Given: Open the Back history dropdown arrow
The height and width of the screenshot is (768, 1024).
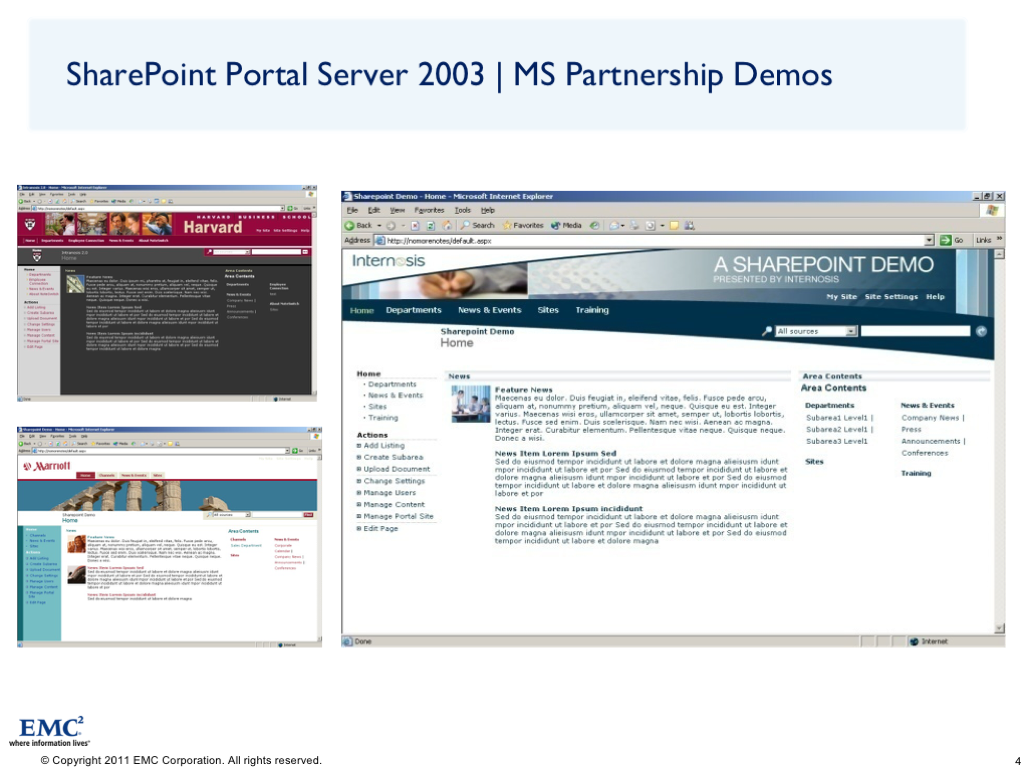Looking at the screenshot, I should pos(379,226).
